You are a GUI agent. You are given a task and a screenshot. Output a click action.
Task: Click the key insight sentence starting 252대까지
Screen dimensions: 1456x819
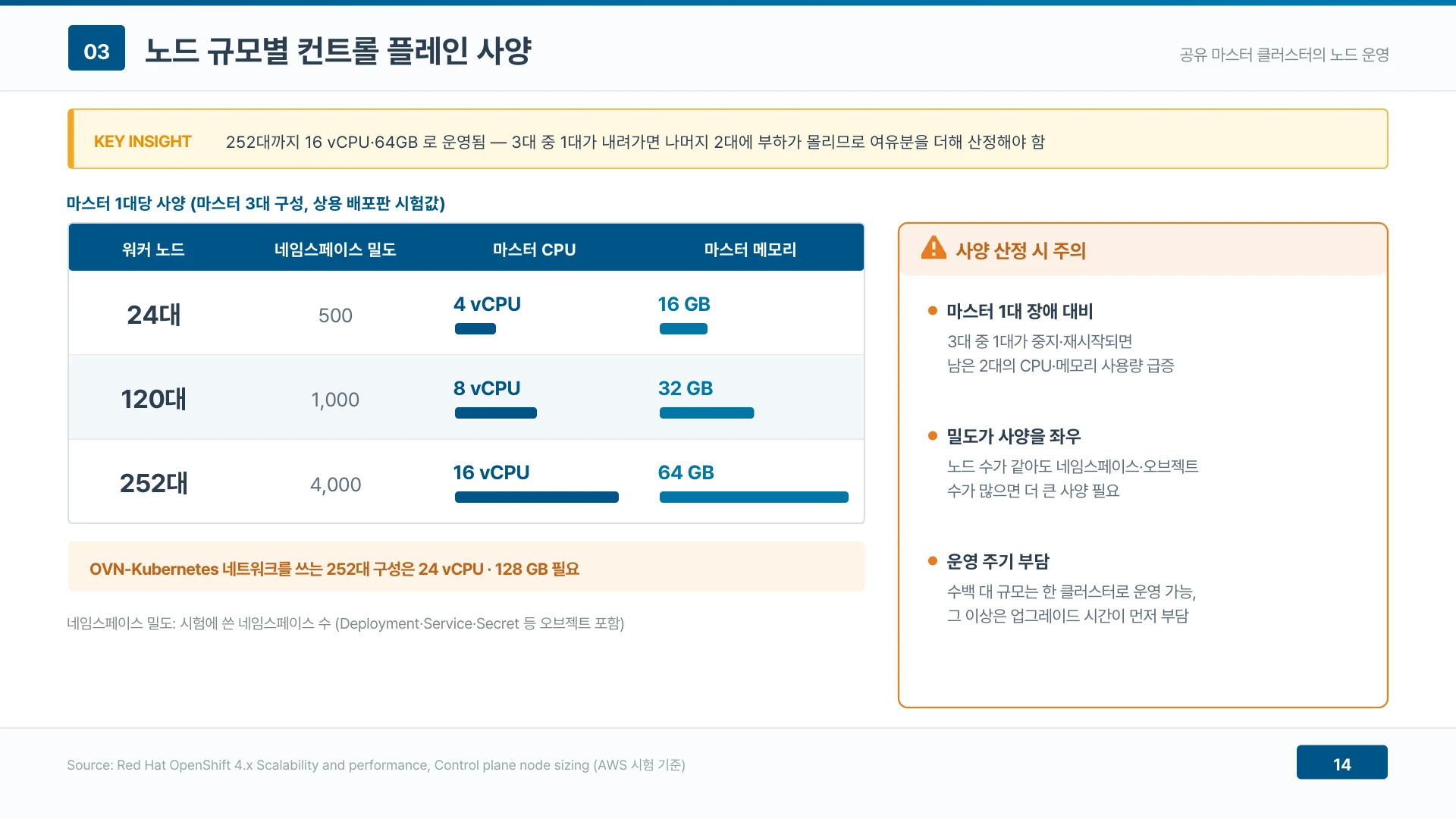tap(635, 142)
